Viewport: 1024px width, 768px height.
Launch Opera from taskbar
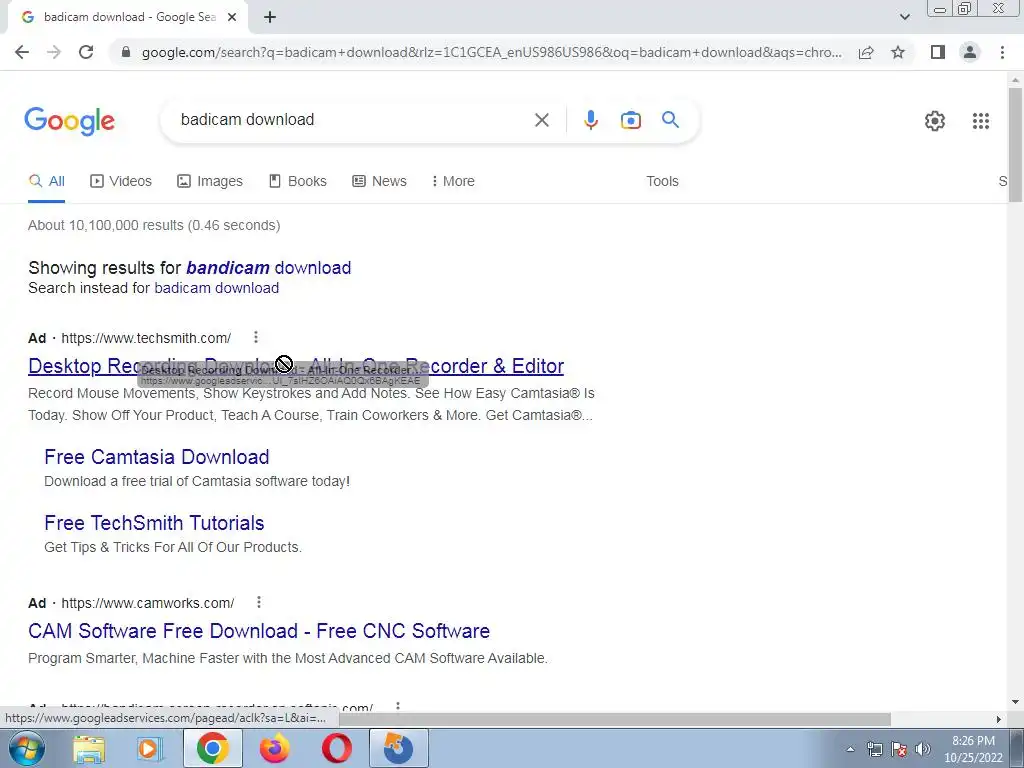336,748
